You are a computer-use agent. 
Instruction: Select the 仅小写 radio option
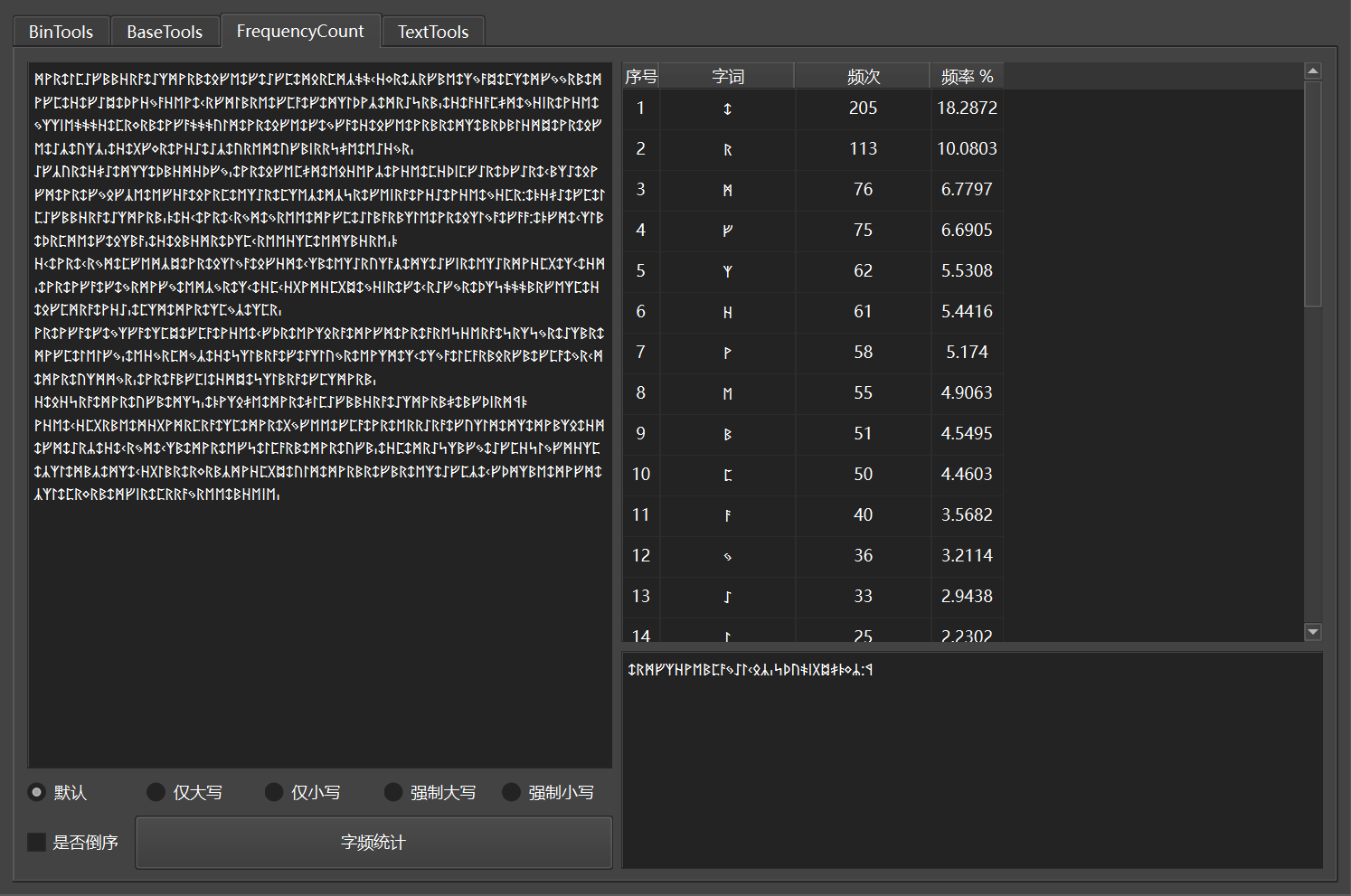pos(274,792)
